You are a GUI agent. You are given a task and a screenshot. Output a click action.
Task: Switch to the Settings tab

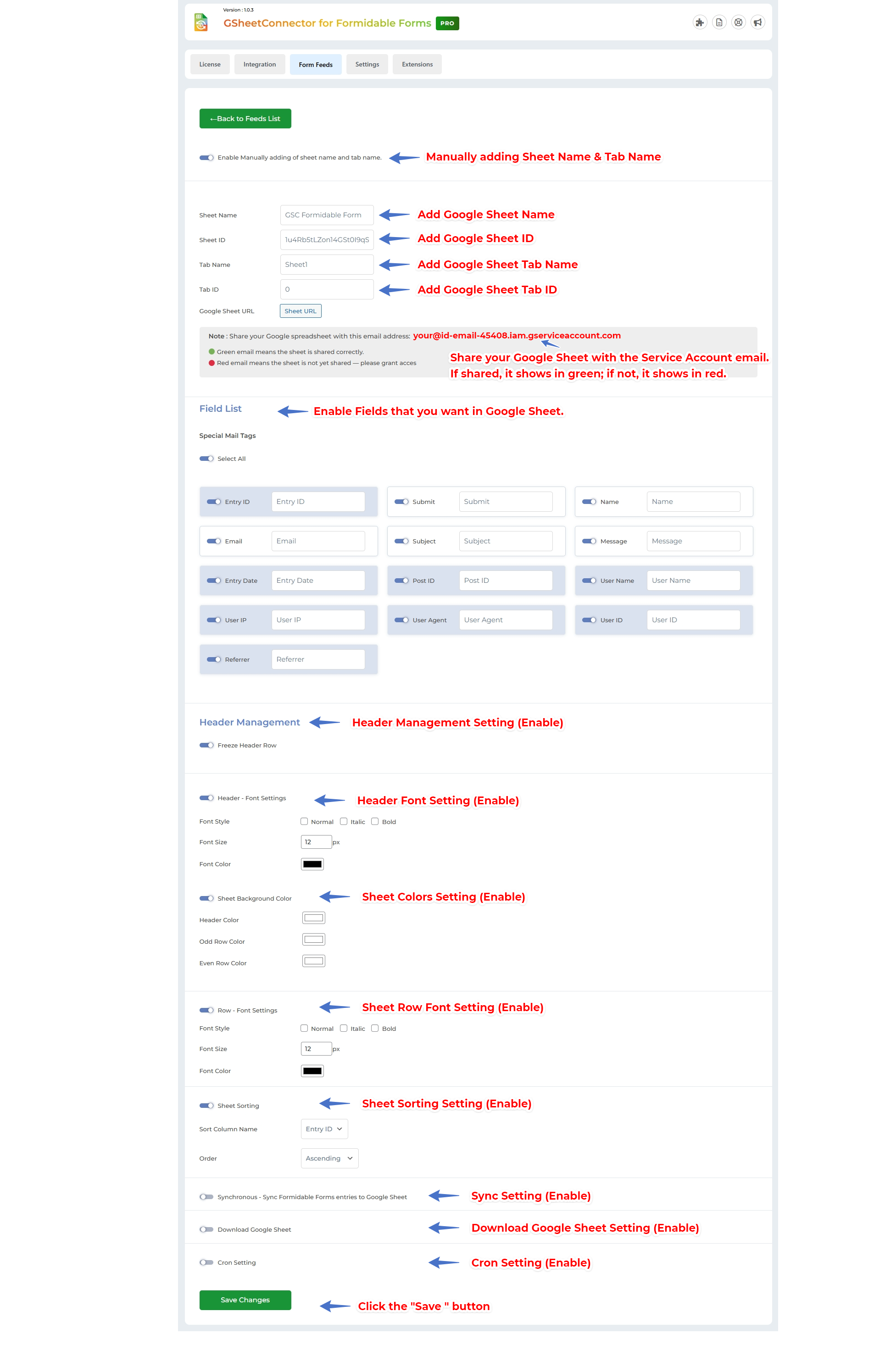coord(367,64)
